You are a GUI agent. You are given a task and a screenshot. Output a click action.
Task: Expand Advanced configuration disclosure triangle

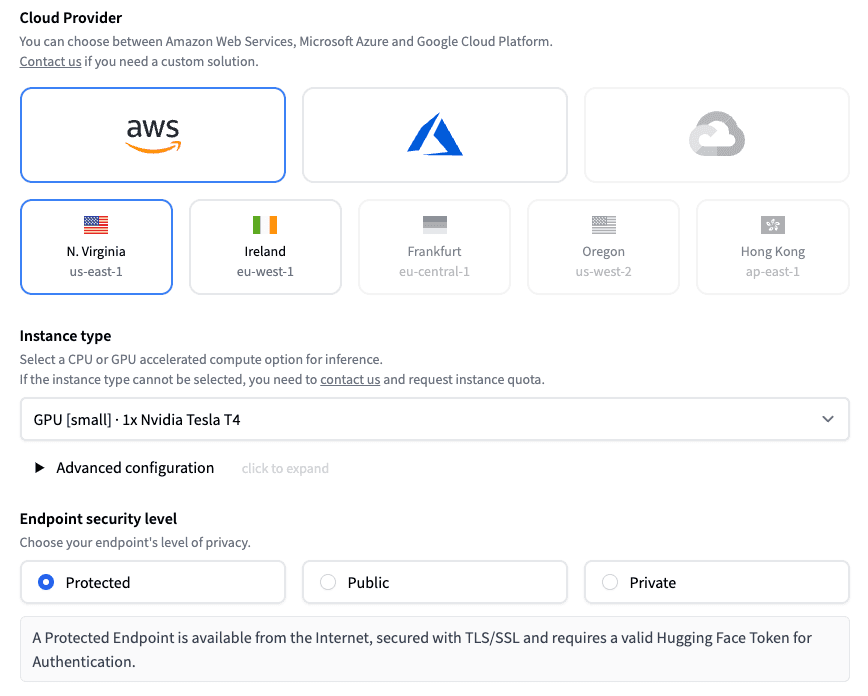[x=39, y=468]
